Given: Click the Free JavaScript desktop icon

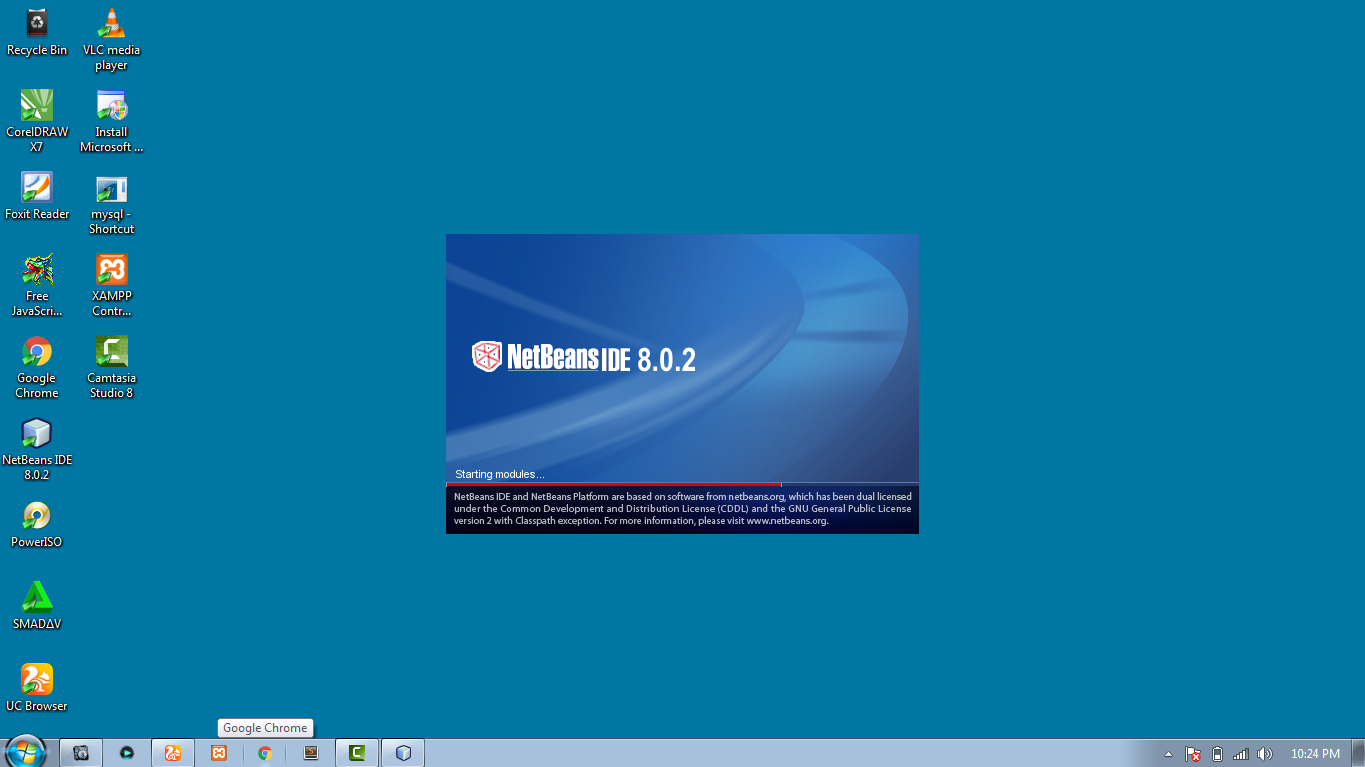Looking at the screenshot, I should pyautogui.click(x=37, y=286).
